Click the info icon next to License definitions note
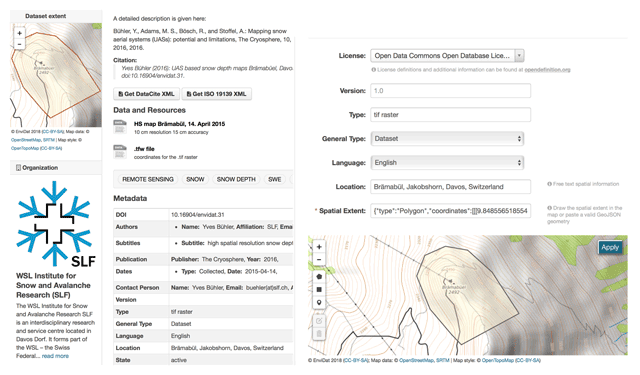The height and width of the screenshot is (375, 640). click(x=373, y=70)
